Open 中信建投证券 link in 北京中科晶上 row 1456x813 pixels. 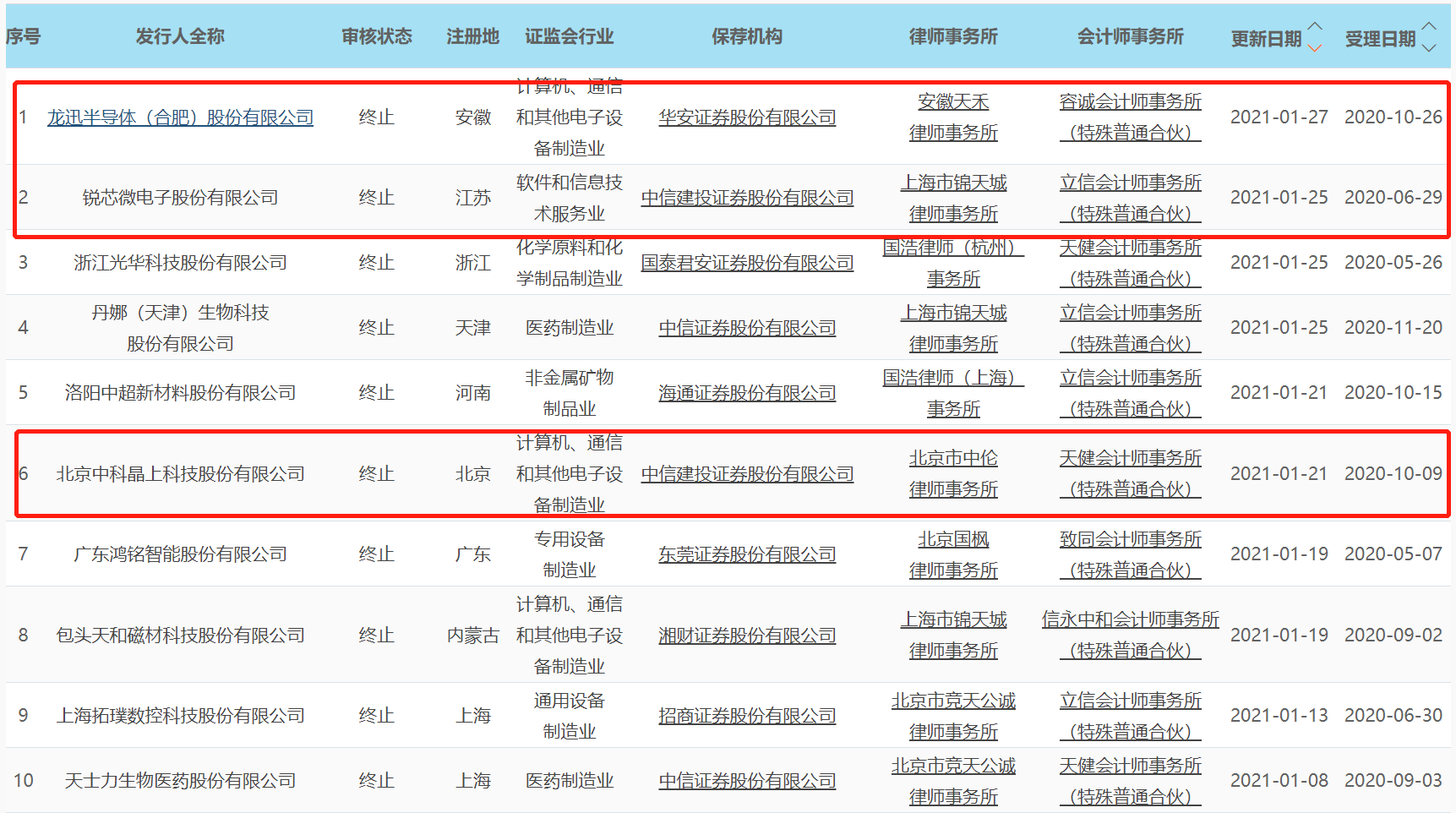[x=747, y=474]
